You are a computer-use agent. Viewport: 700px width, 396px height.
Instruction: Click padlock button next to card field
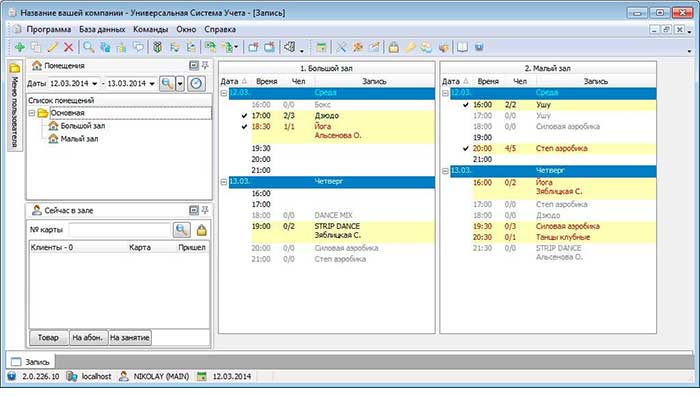coord(201,230)
